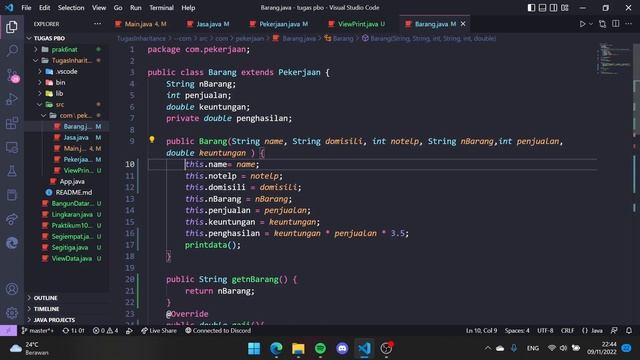Click Connected to Discord status item
The width and height of the screenshot is (640, 360).
pyautogui.click(x=218, y=331)
